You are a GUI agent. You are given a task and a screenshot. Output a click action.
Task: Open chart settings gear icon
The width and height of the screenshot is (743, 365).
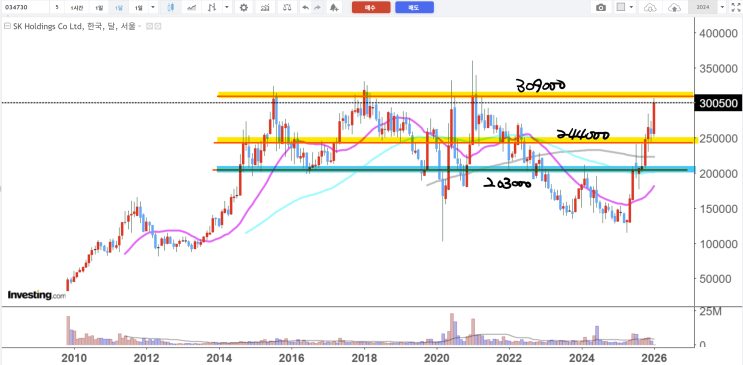point(244,7)
